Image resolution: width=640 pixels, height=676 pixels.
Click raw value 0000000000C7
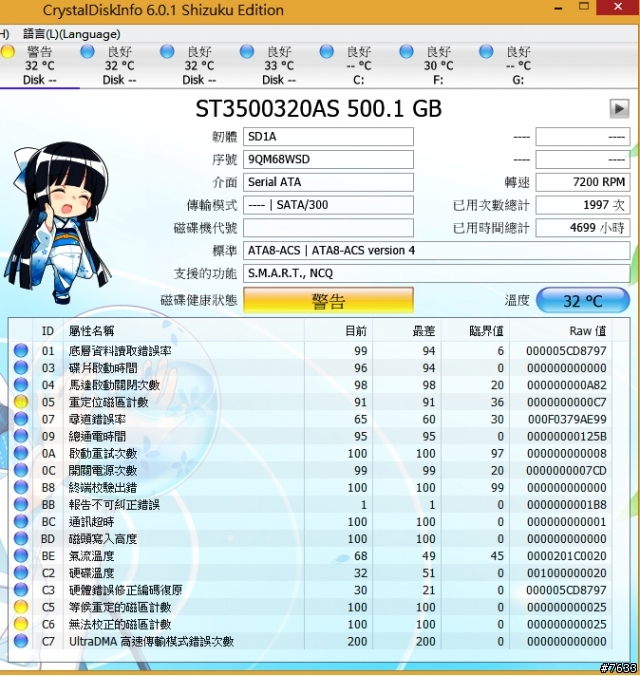pos(567,402)
